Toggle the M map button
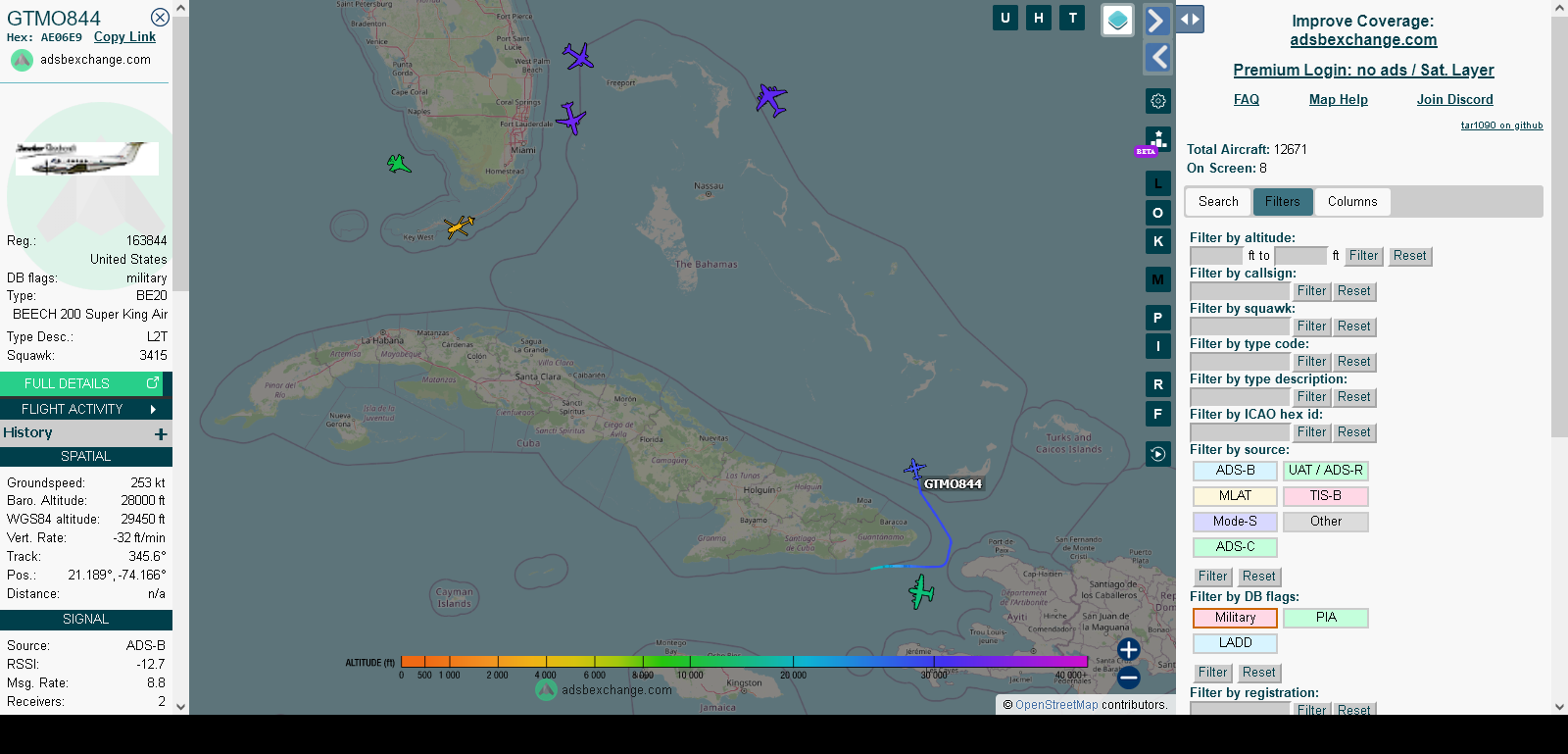 point(1158,279)
